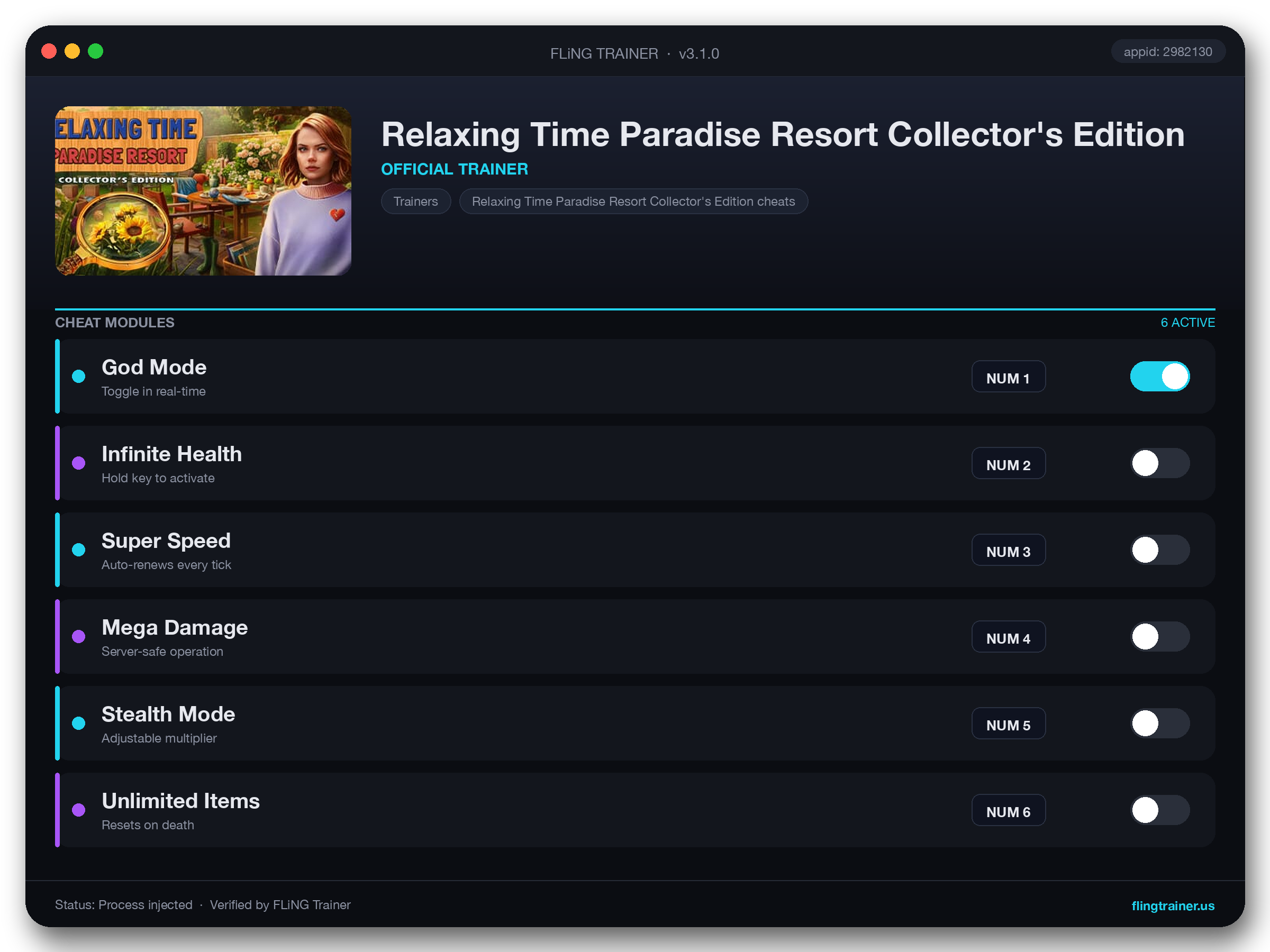Open the Relaxing Time Paradise Resort cheats tag
Screen dimensions: 1270x952
pyautogui.click(x=633, y=202)
